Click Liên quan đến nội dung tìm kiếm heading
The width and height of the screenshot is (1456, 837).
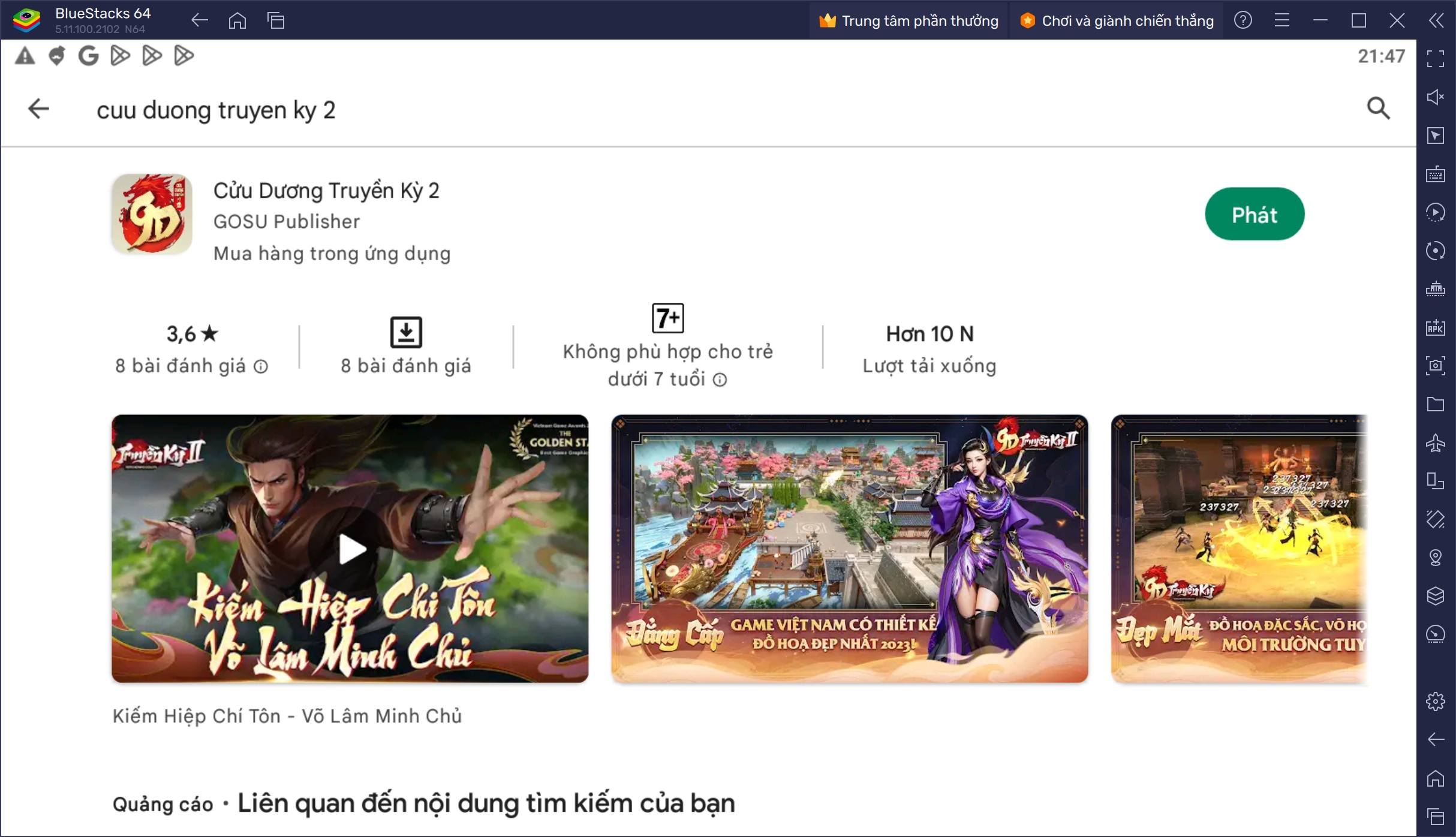(x=486, y=803)
